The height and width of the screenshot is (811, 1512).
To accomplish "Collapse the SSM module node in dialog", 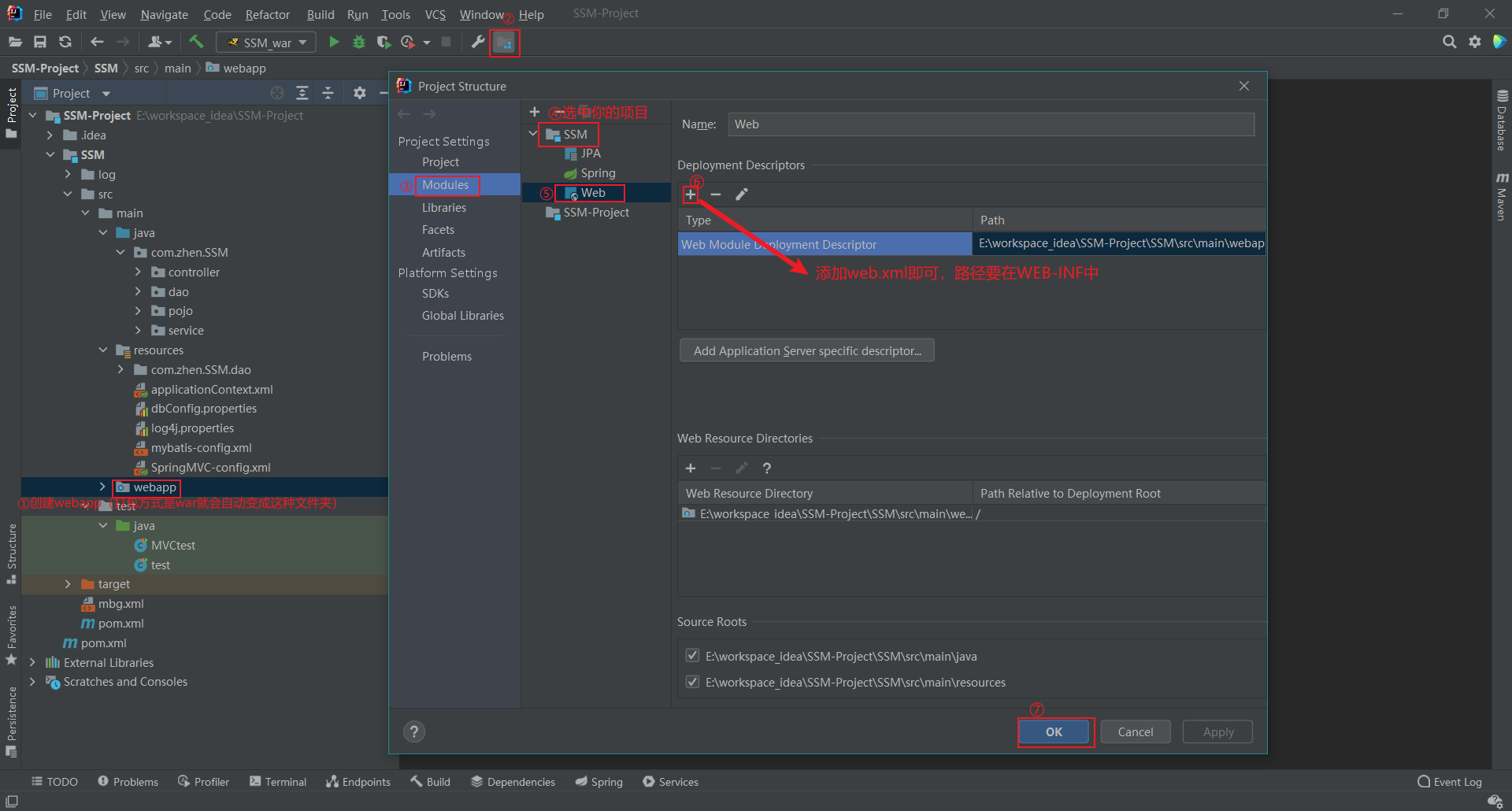I will click(533, 134).
